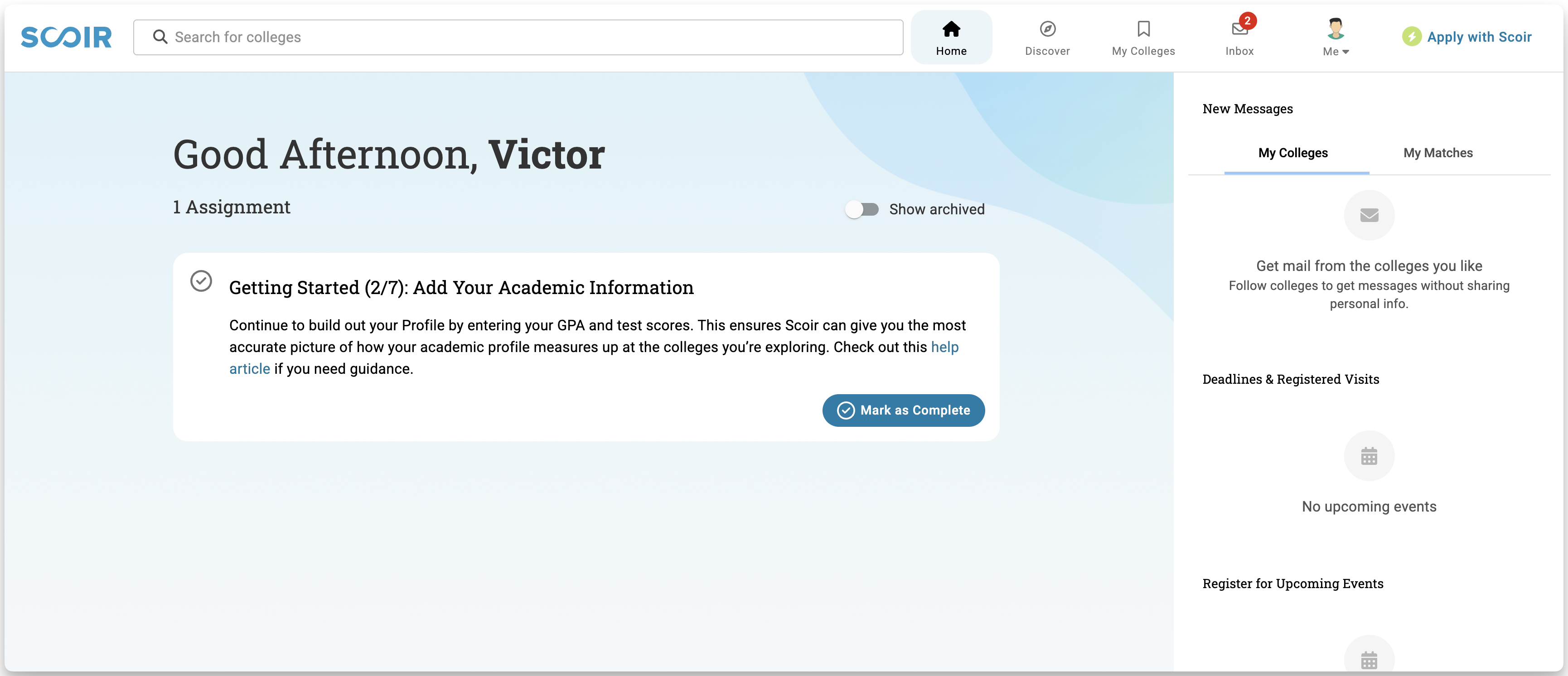The width and height of the screenshot is (1568, 676).
Task: Switch to My Matches tab
Action: coord(1437,153)
